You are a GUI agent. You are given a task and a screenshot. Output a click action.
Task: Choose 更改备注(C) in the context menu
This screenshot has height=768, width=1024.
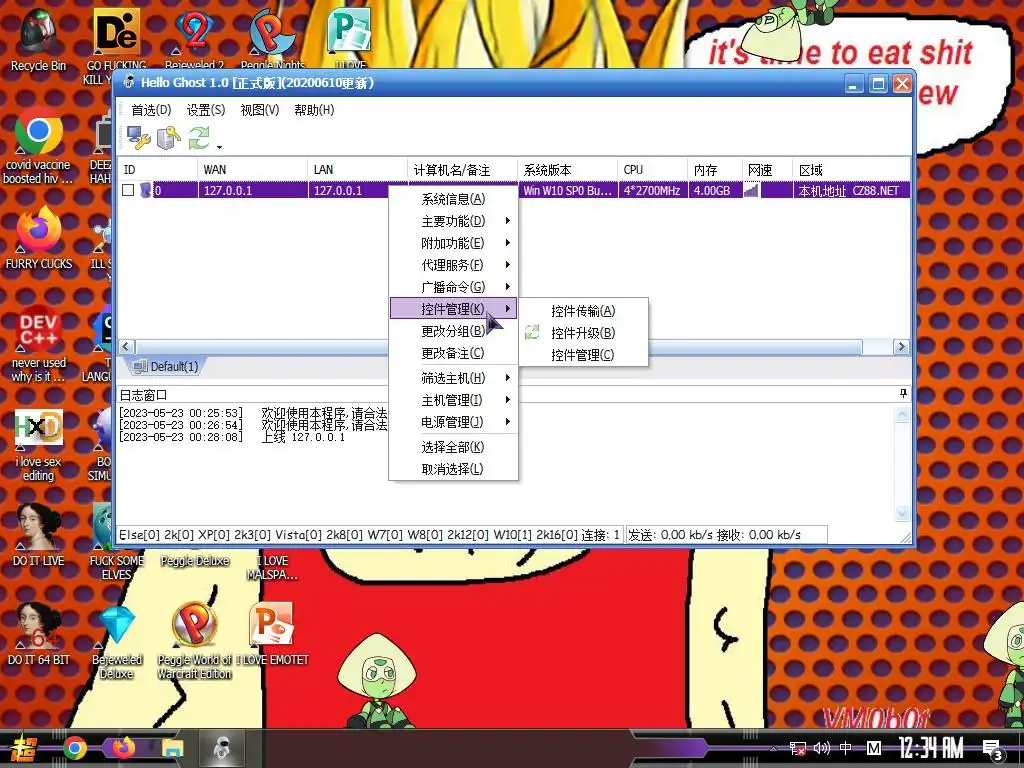[x=453, y=353]
